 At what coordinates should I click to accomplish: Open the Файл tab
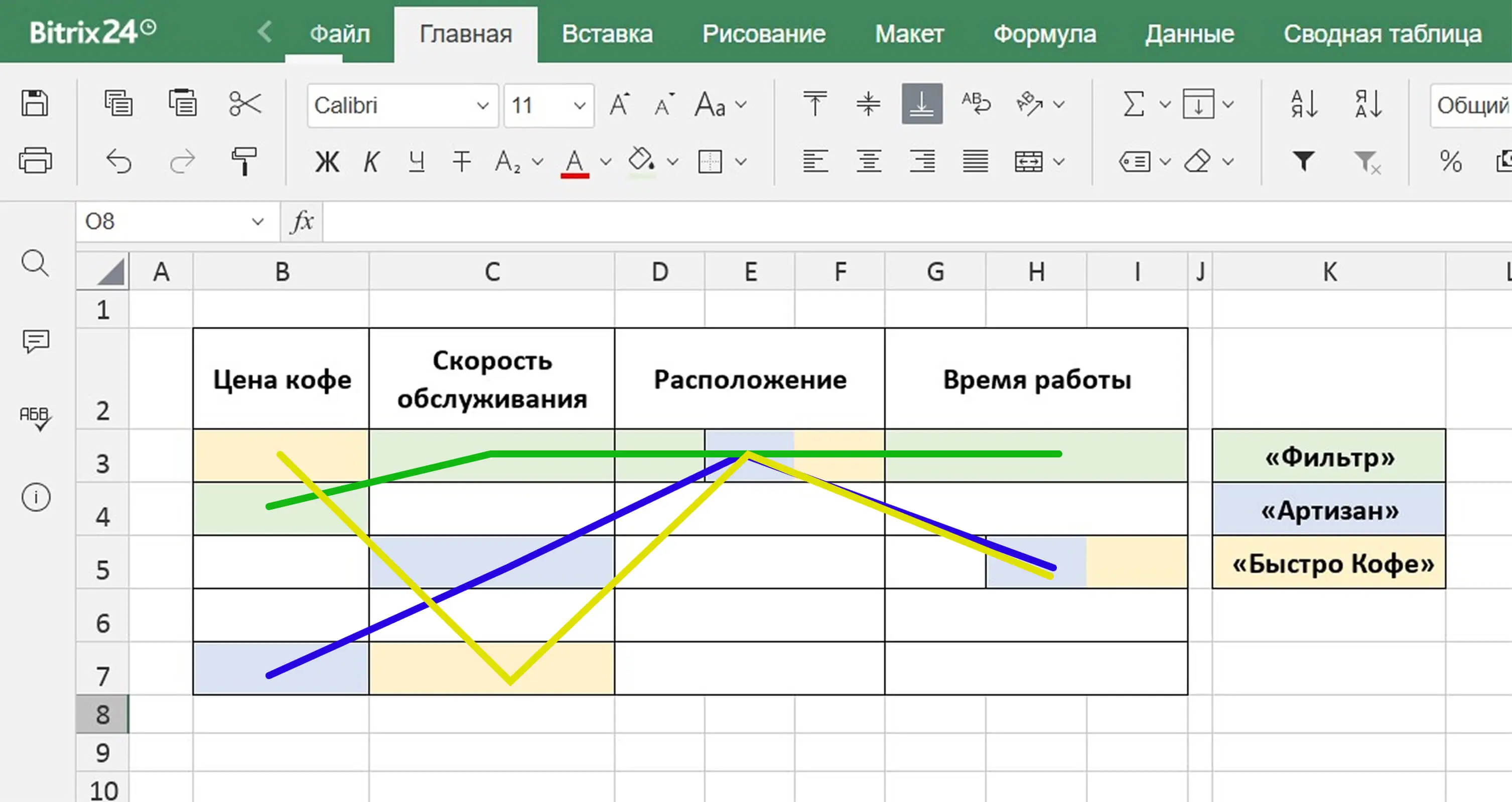(340, 34)
